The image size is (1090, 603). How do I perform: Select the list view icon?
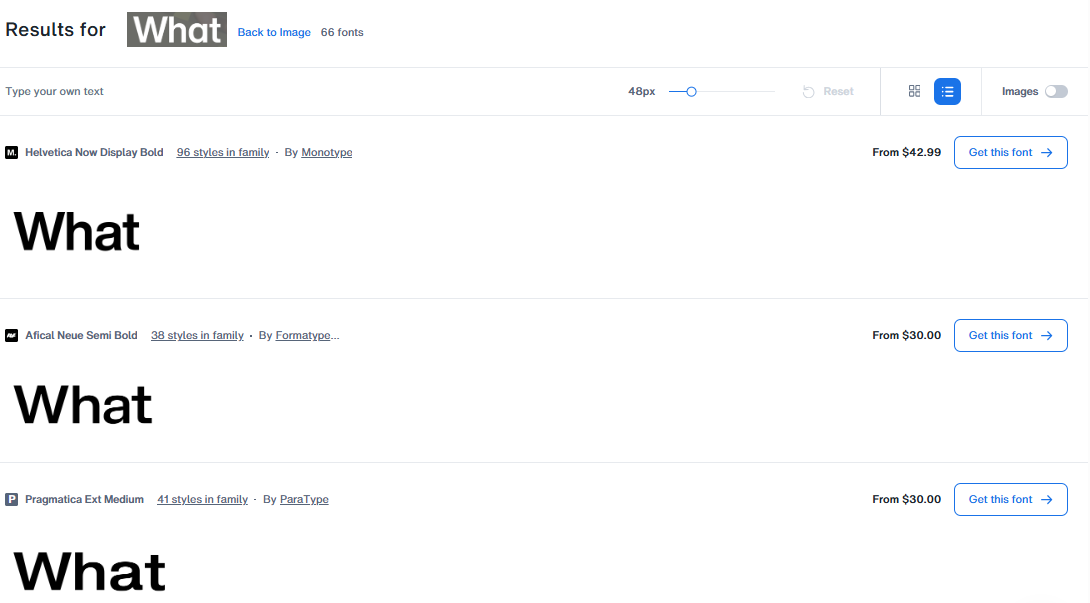(x=947, y=91)
